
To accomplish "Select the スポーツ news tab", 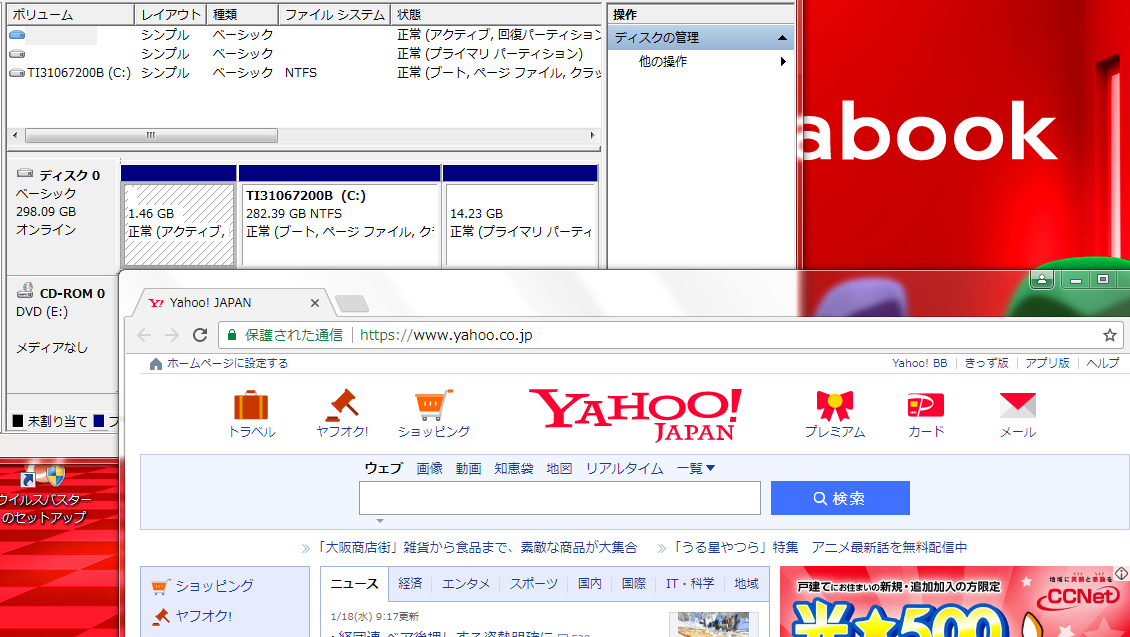I will (533, 584).
